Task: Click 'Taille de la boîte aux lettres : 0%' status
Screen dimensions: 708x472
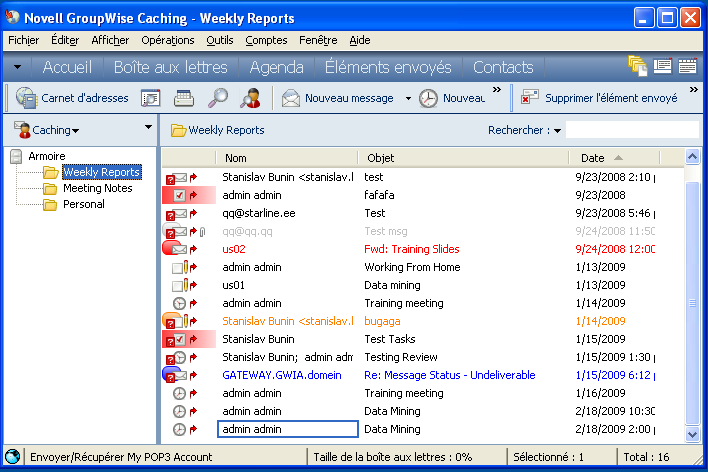Action: pos(393,457)
